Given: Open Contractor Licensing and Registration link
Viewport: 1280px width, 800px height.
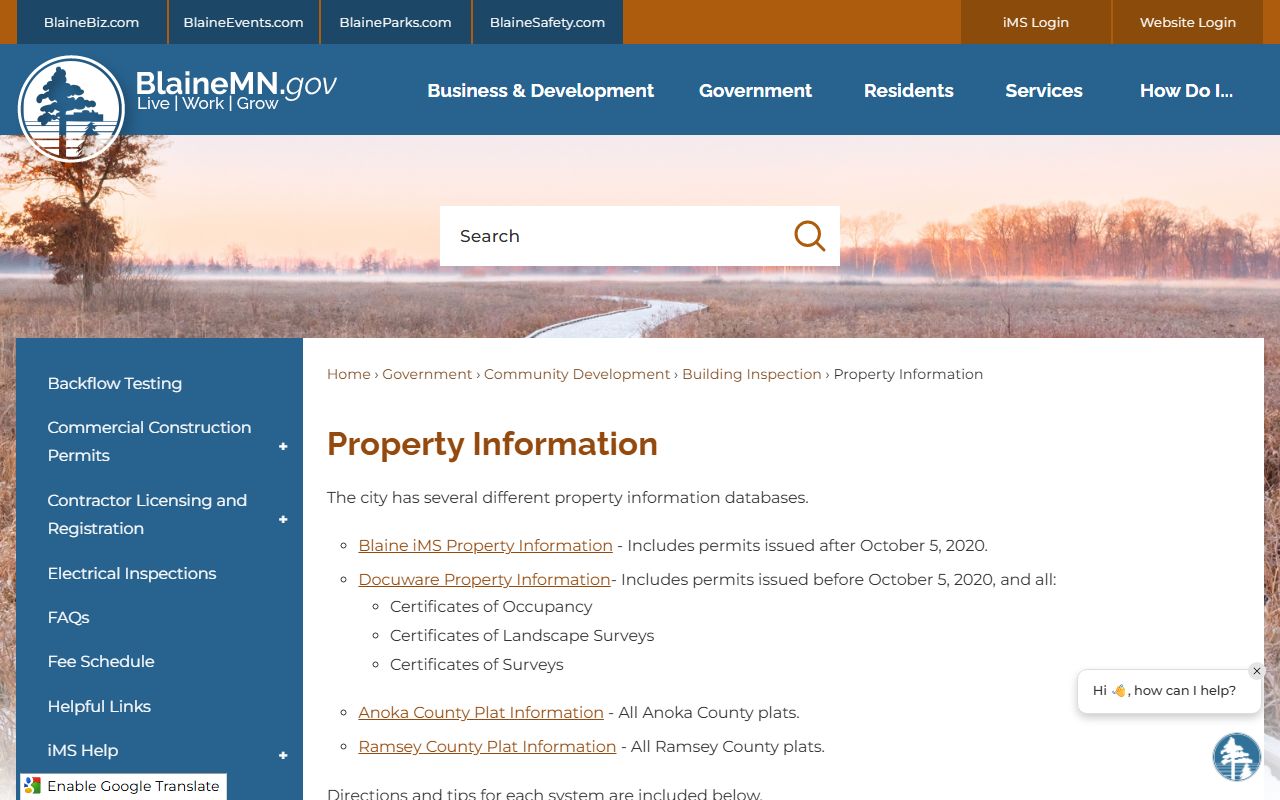Looking at the screenshot, I should 147,514.
